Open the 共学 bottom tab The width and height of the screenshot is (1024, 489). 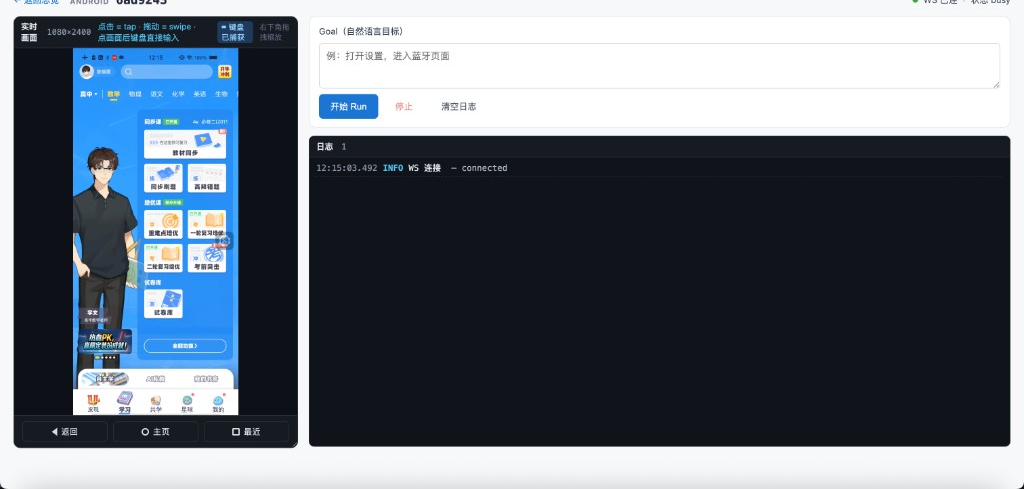[155, 403]
